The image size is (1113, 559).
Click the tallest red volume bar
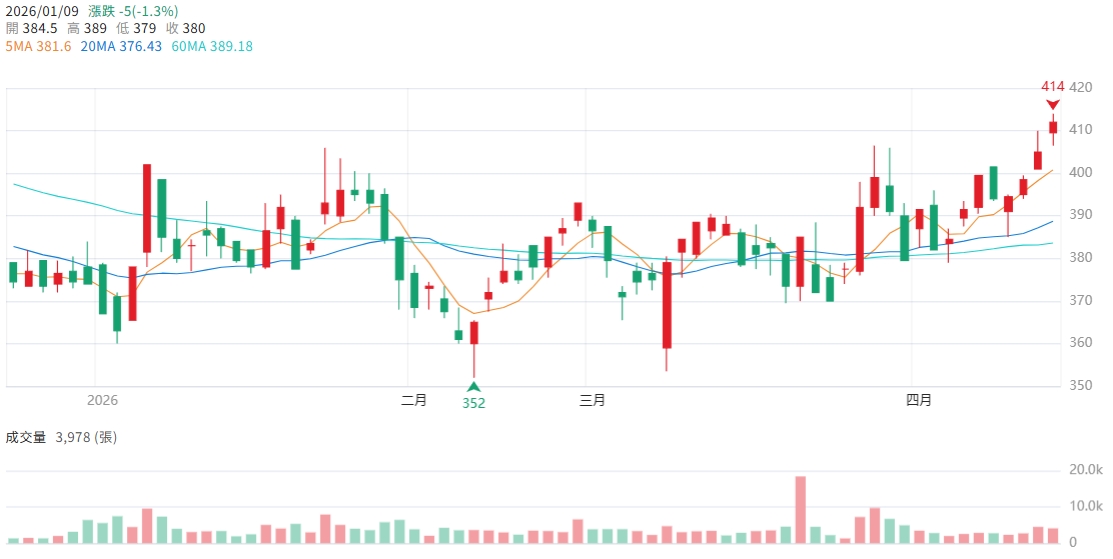pyautogui.click(x=800, y=510)
